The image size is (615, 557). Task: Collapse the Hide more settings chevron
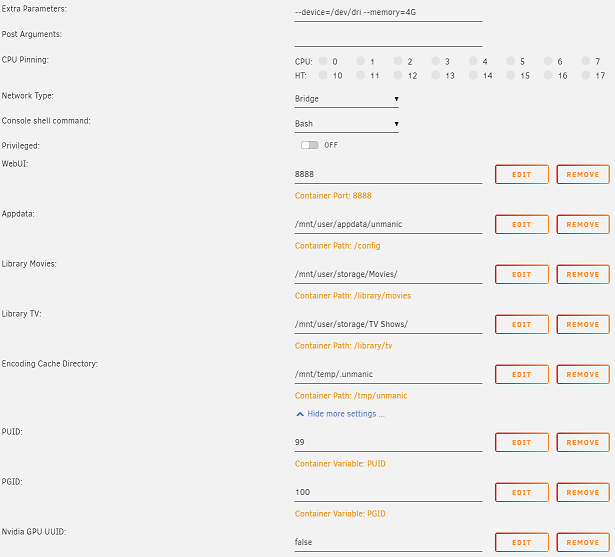pos(300,414)
